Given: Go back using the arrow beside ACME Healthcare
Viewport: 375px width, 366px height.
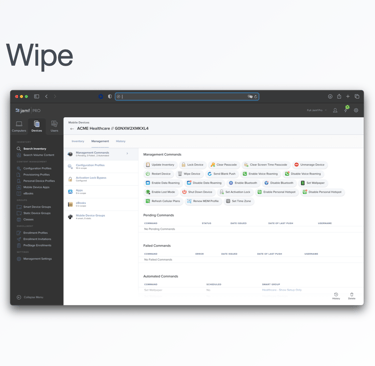Looking at the screenshot, I should (x=72, y=129).
